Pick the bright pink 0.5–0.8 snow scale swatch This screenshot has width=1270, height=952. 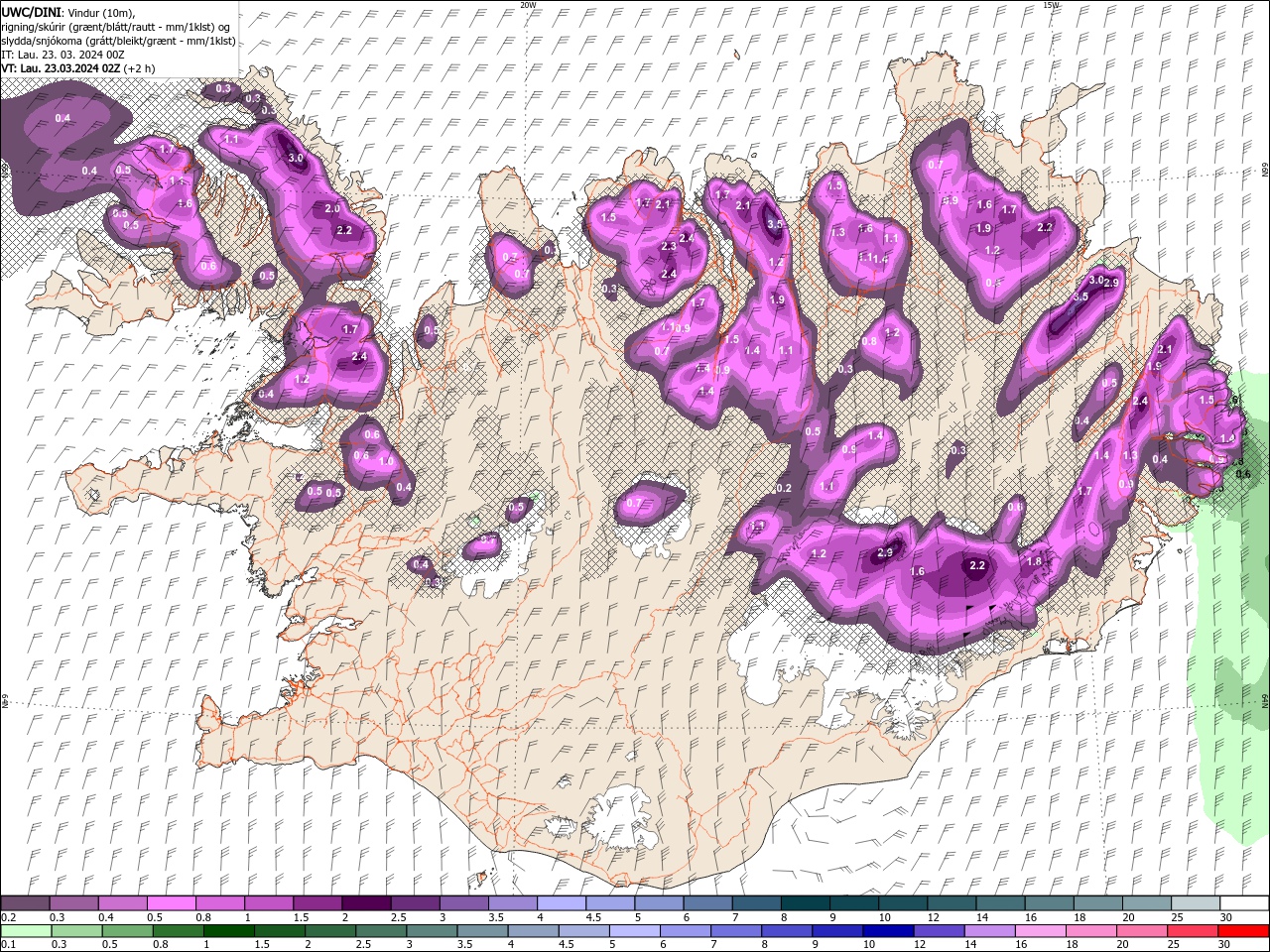171,903
